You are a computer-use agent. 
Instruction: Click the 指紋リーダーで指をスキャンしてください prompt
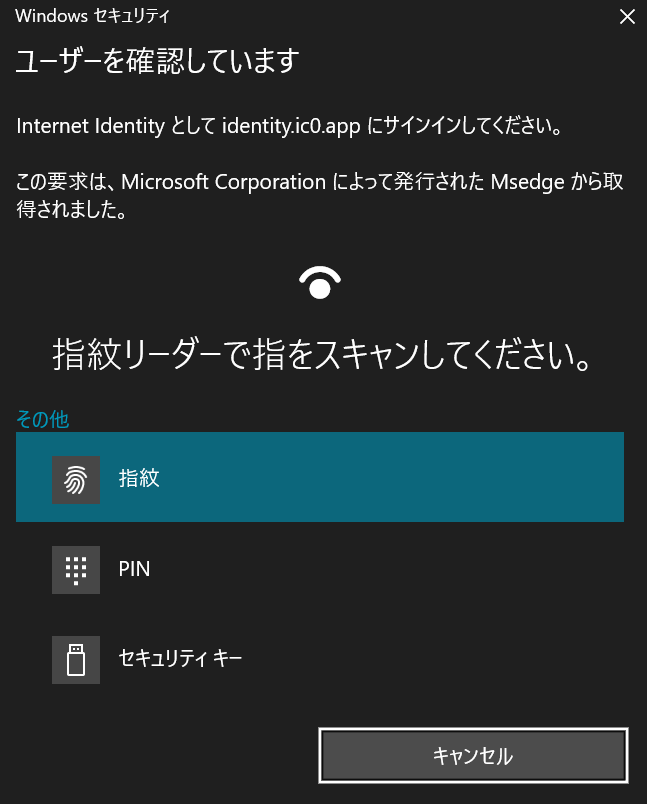(322, 355)
